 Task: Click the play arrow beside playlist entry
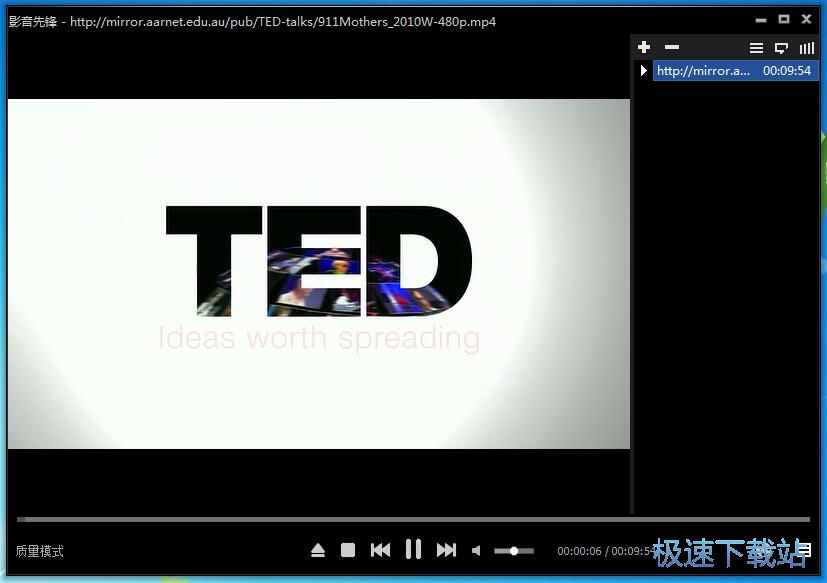tap(643, 71)
